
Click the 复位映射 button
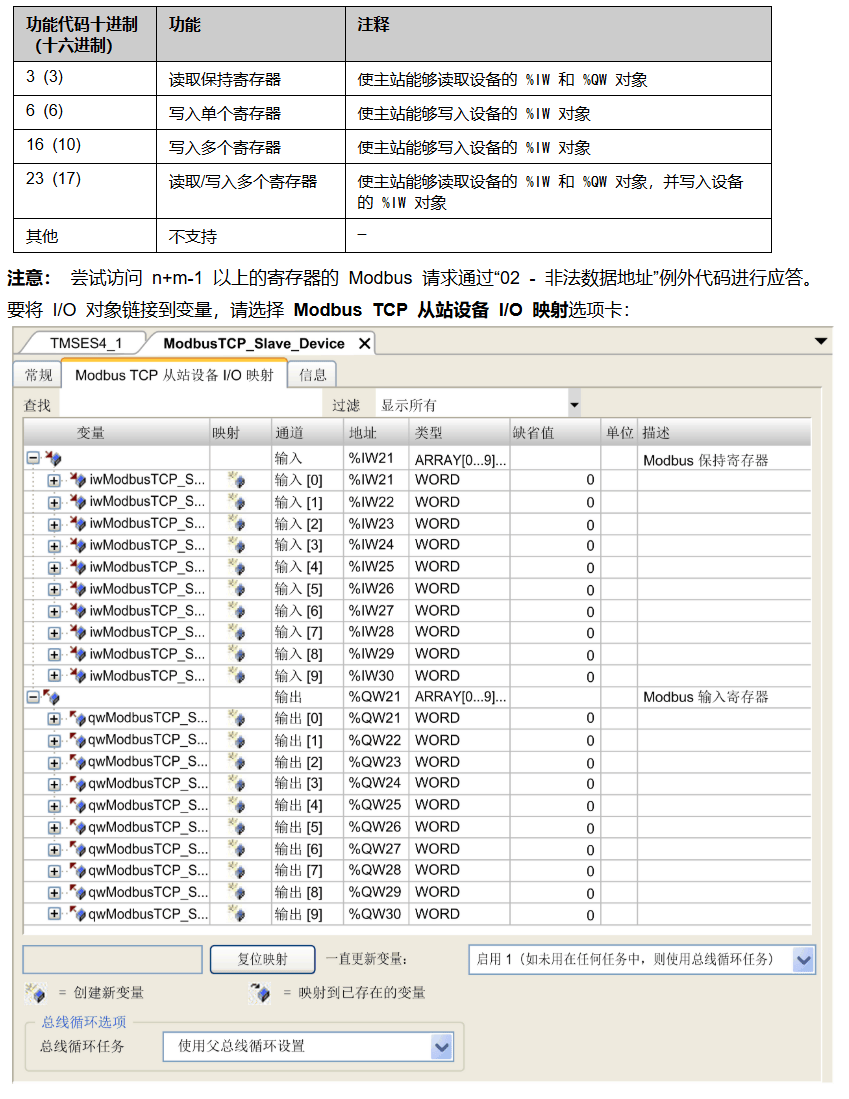click(263, 960)
